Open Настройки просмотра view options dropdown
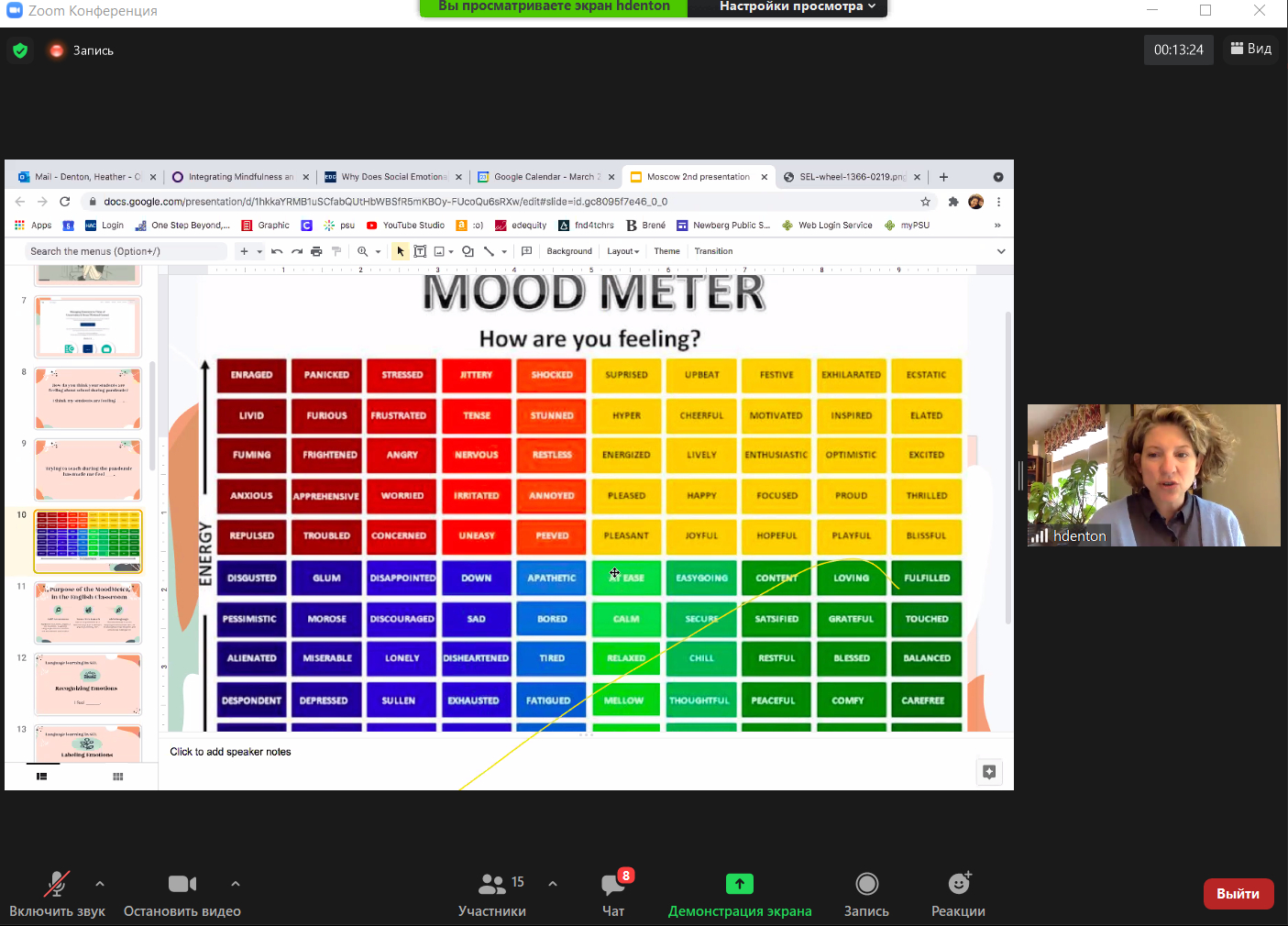 pos(796,7)
